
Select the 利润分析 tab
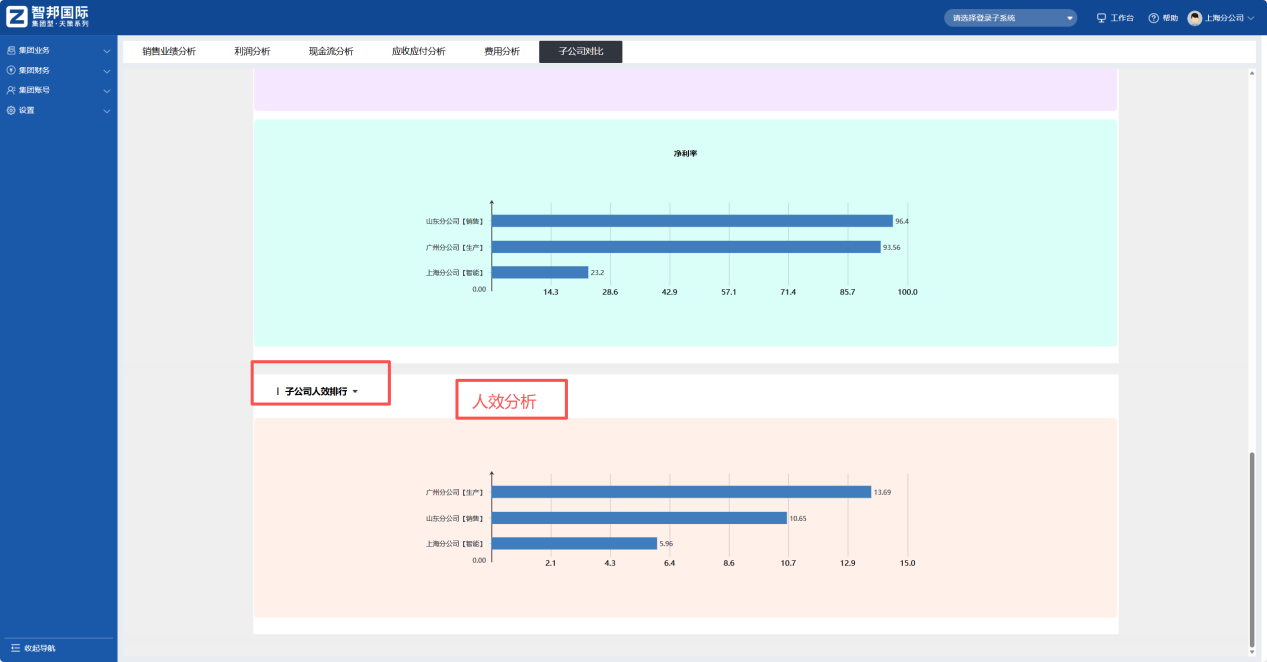(x=252, y=51)
